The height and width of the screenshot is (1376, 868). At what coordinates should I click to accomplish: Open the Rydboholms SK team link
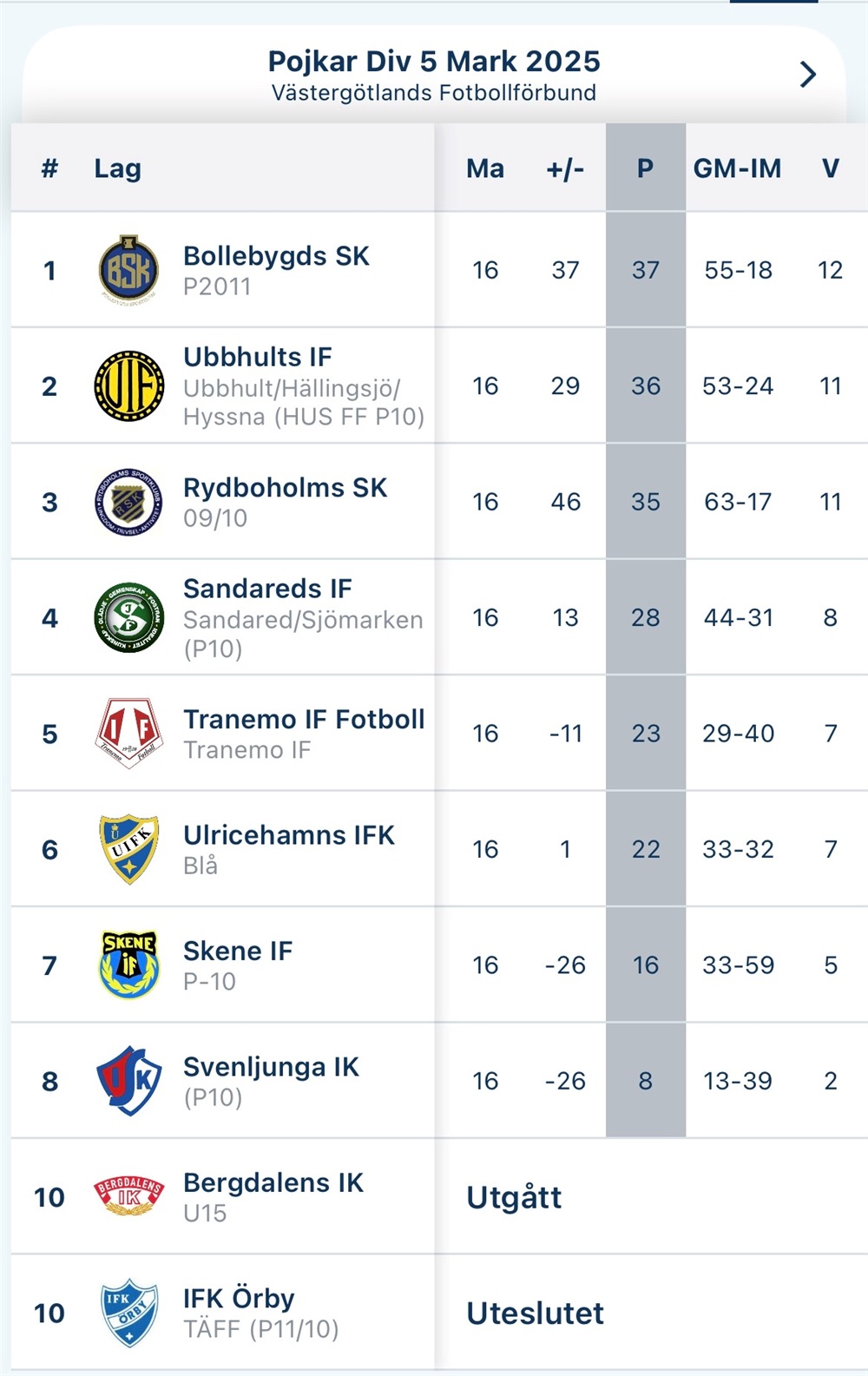click(x=285, y=488)
